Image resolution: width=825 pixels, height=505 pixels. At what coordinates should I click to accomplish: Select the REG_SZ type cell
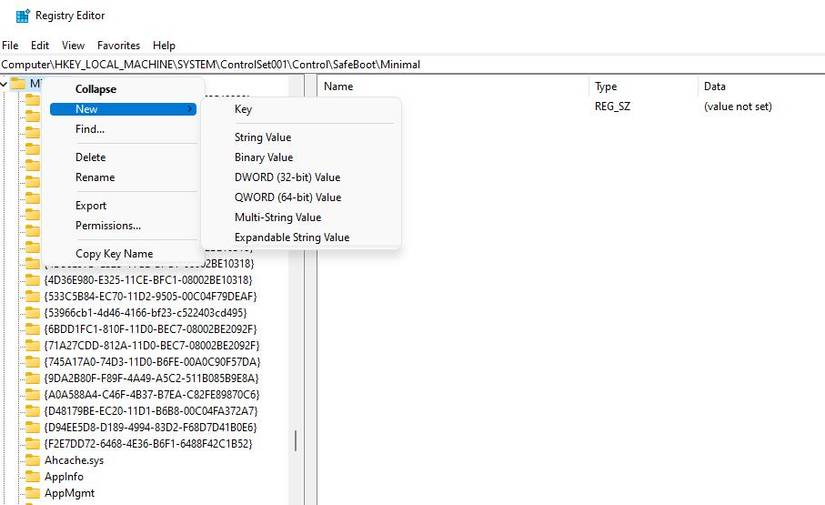click(612, 106)
